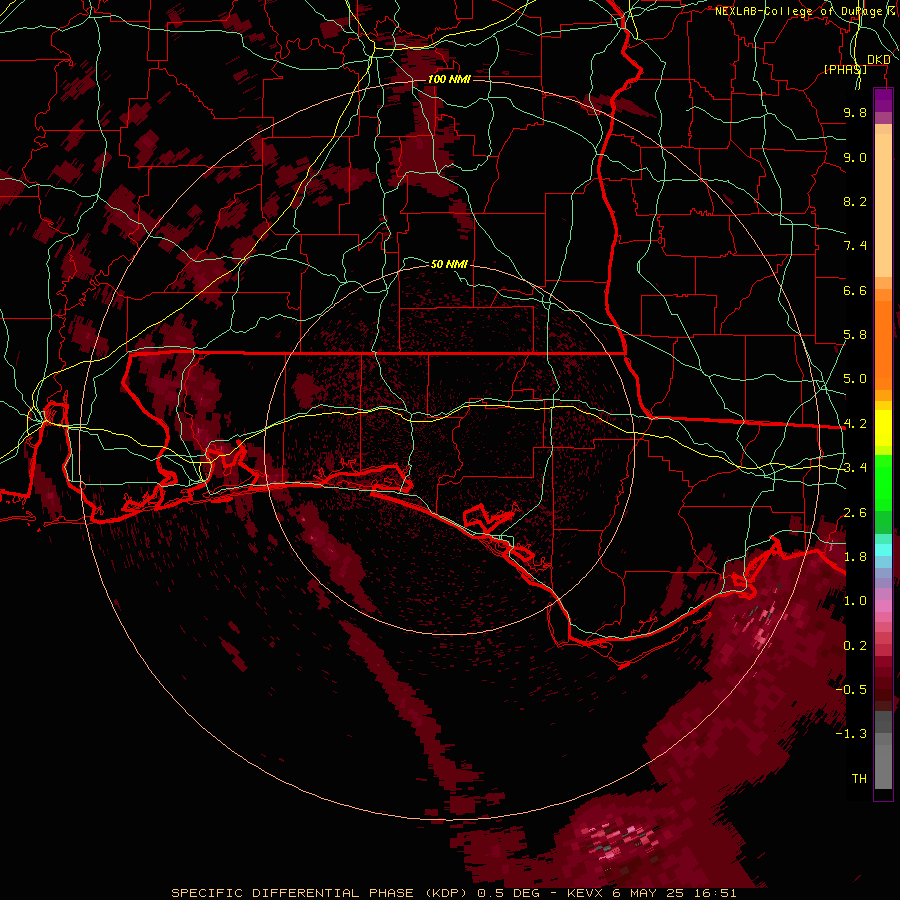Select the 9.0 legend value
900x900 pixels.
click(x=855, y=157)
